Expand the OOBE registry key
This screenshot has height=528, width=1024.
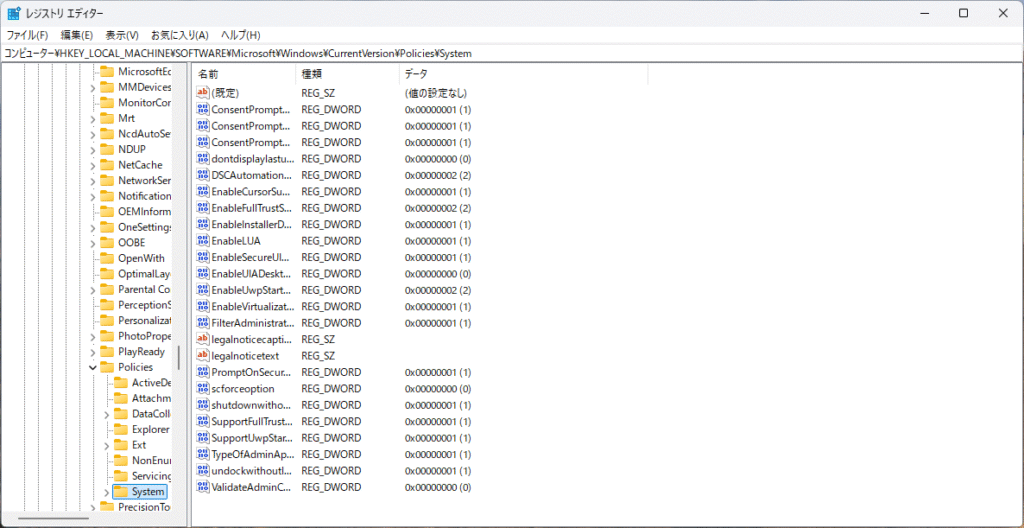click(93, 243)
